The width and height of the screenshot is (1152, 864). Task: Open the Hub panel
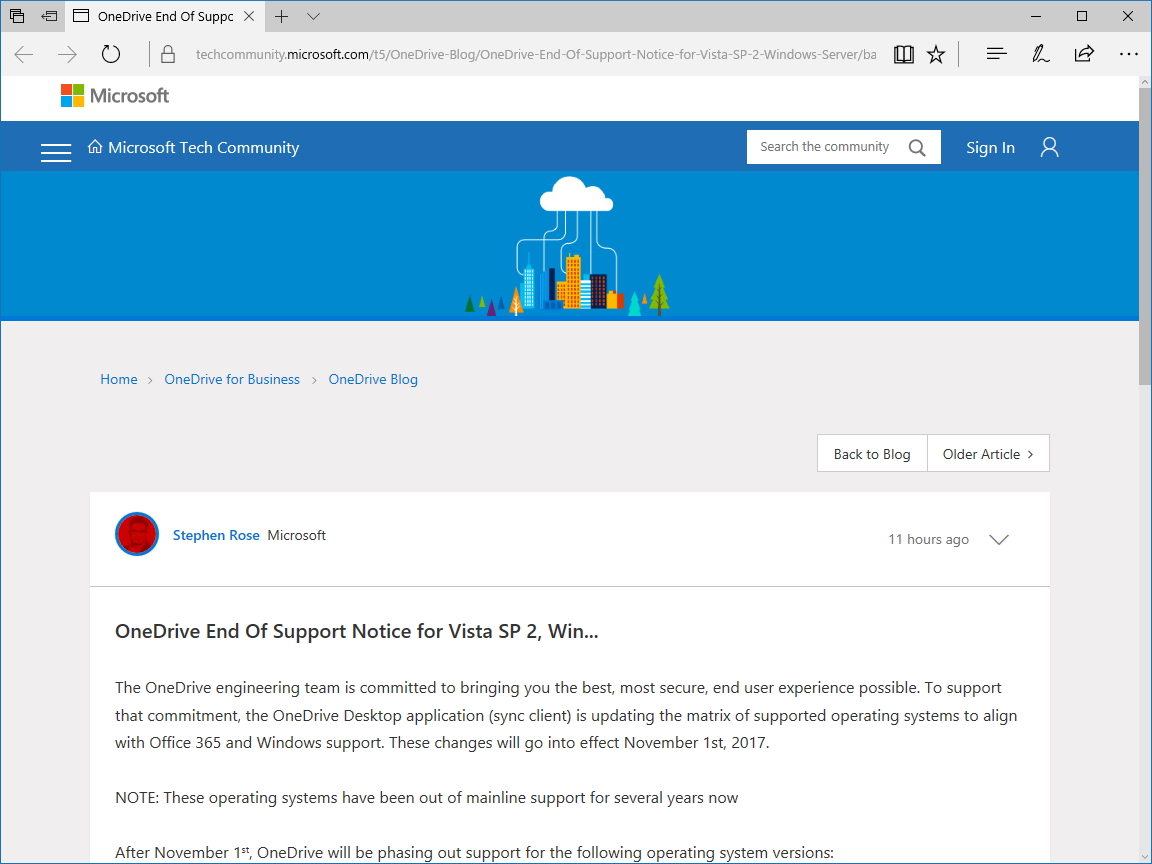click(996, 54)
